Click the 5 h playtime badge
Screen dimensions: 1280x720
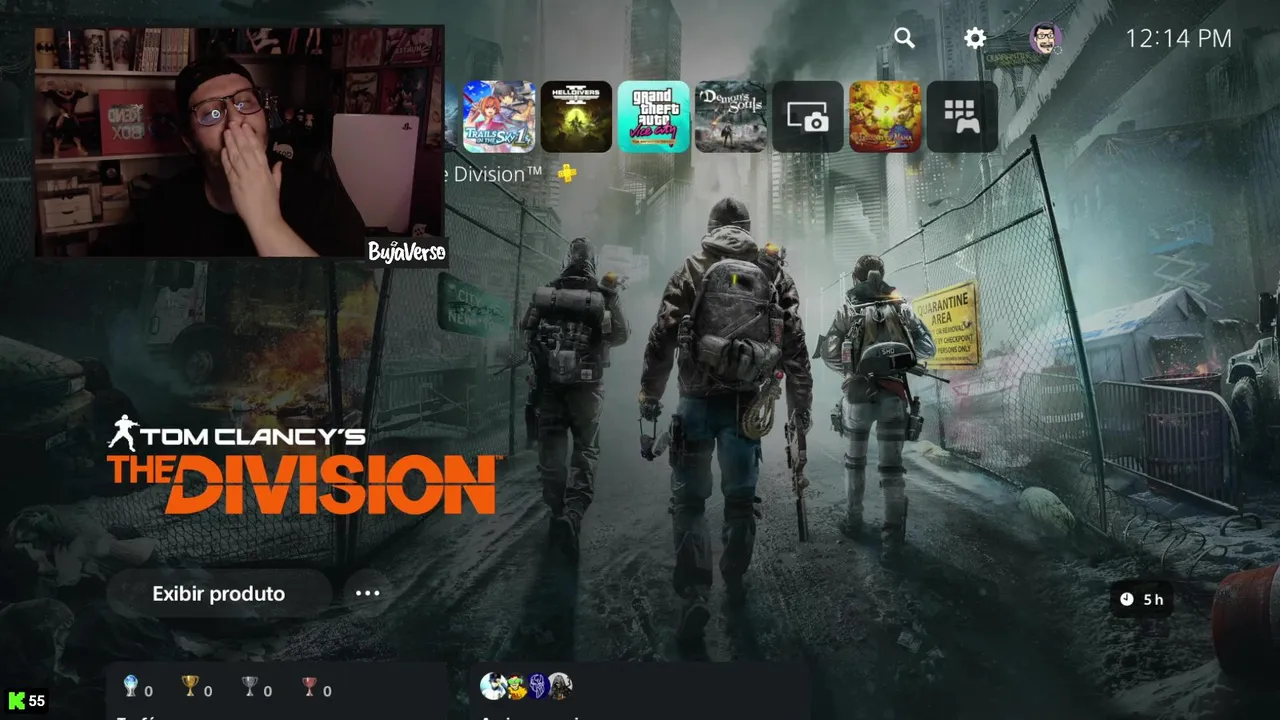tap(1142, 599)
